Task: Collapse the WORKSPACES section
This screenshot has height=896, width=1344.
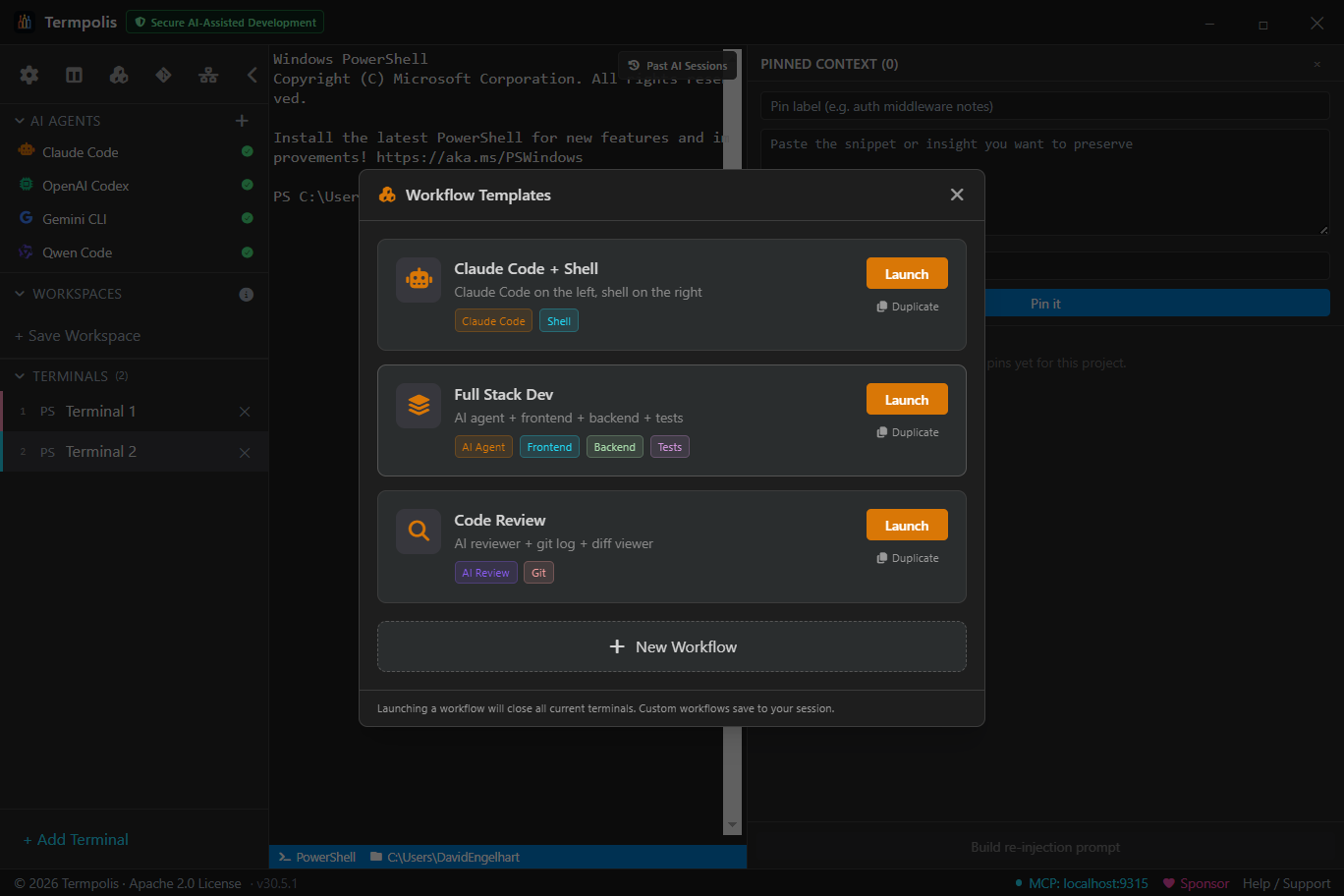Action: click(x=20, y=294)
